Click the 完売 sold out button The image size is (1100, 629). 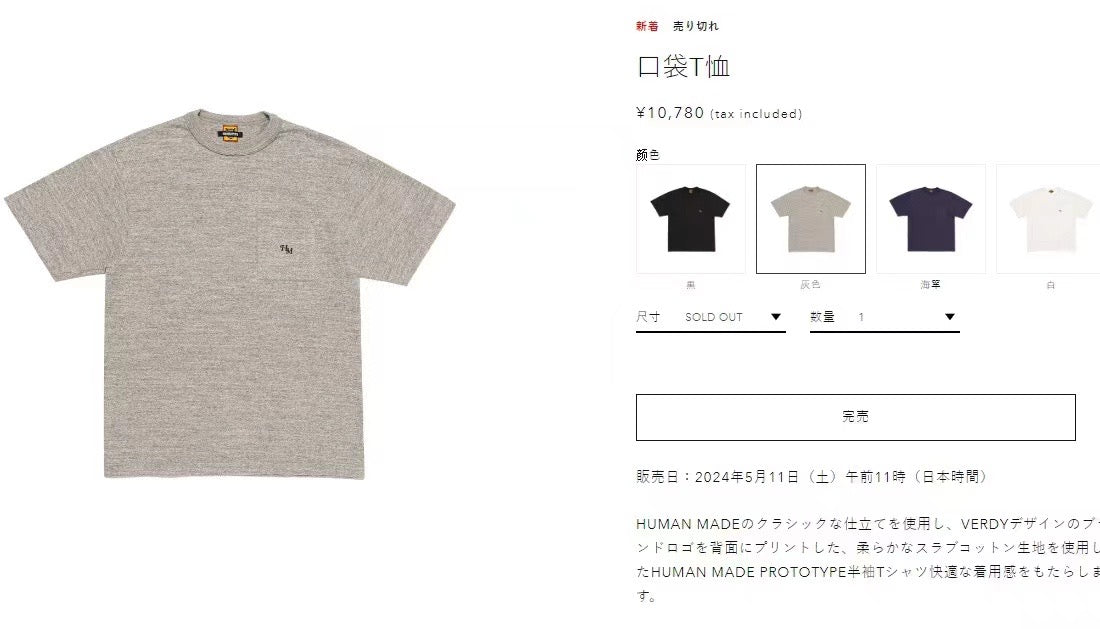point(855,417)
